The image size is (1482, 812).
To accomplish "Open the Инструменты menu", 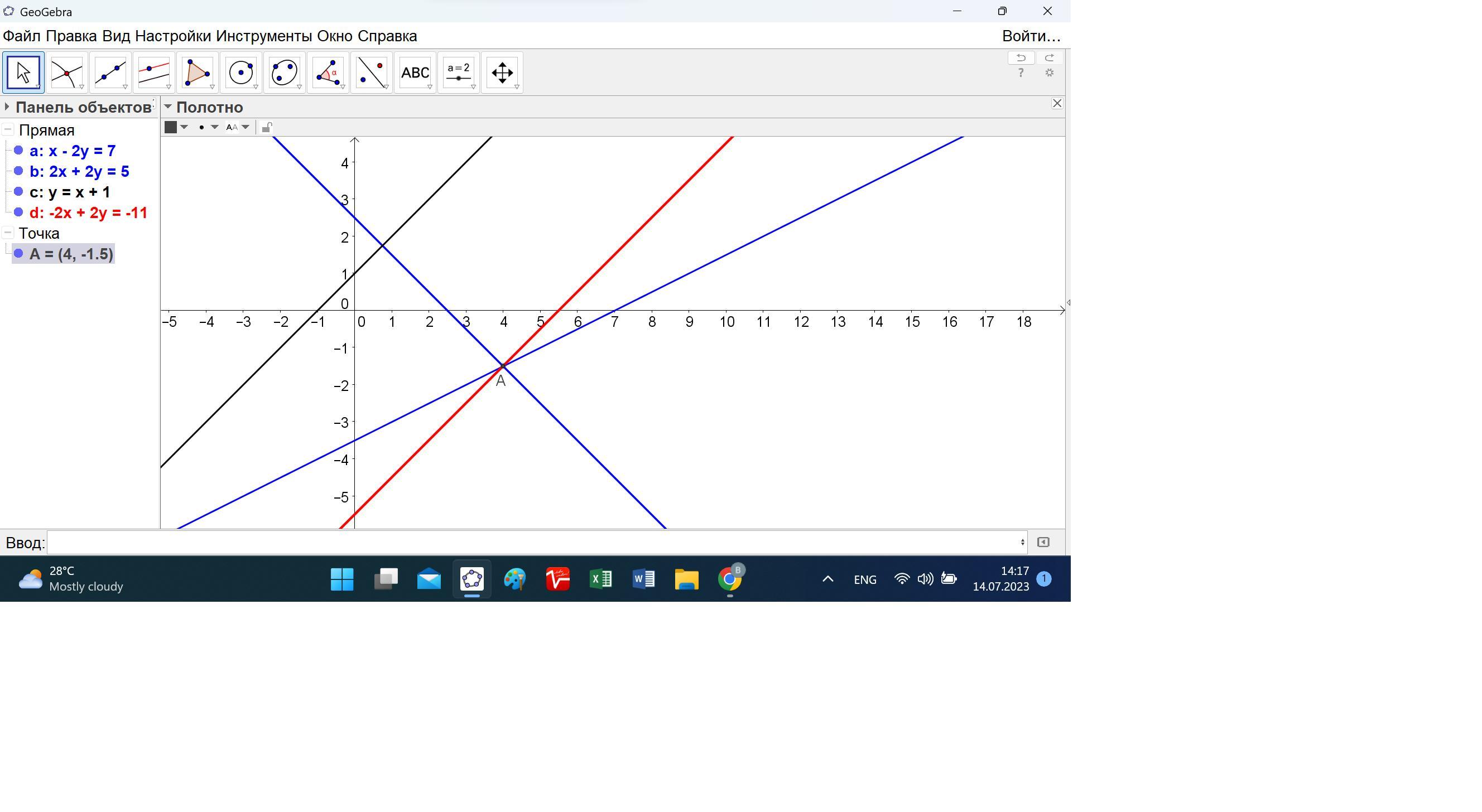I will click(x=264, y=36).
